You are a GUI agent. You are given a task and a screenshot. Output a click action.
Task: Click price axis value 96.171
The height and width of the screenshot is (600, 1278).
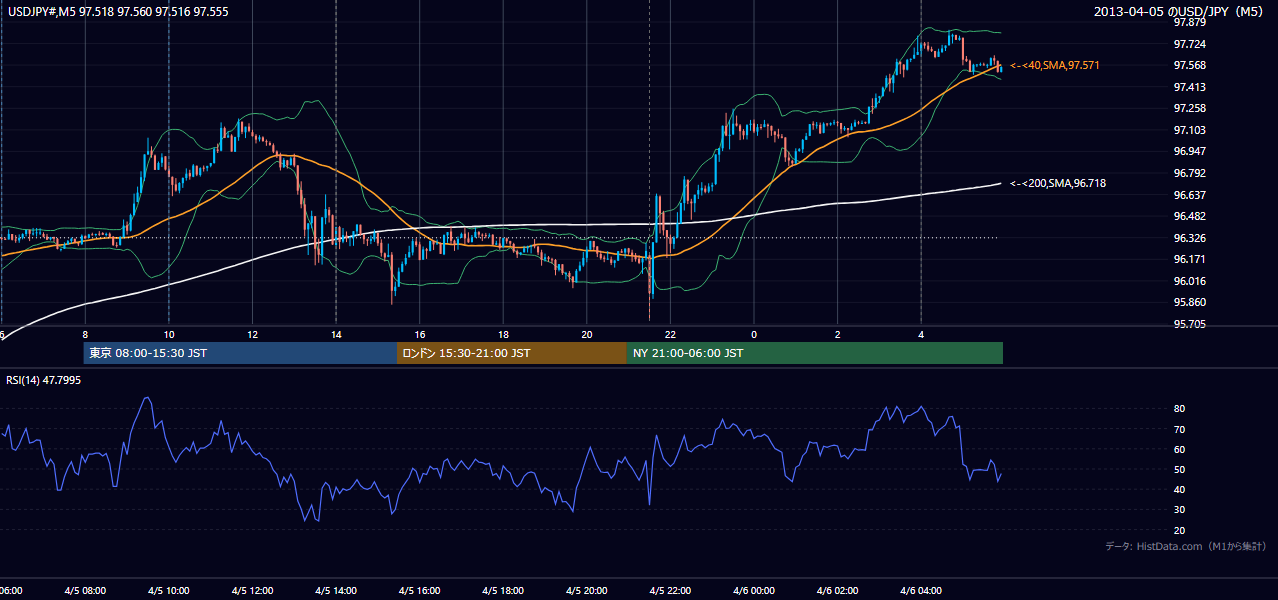pyautogui.click(x=1188, y=259)
